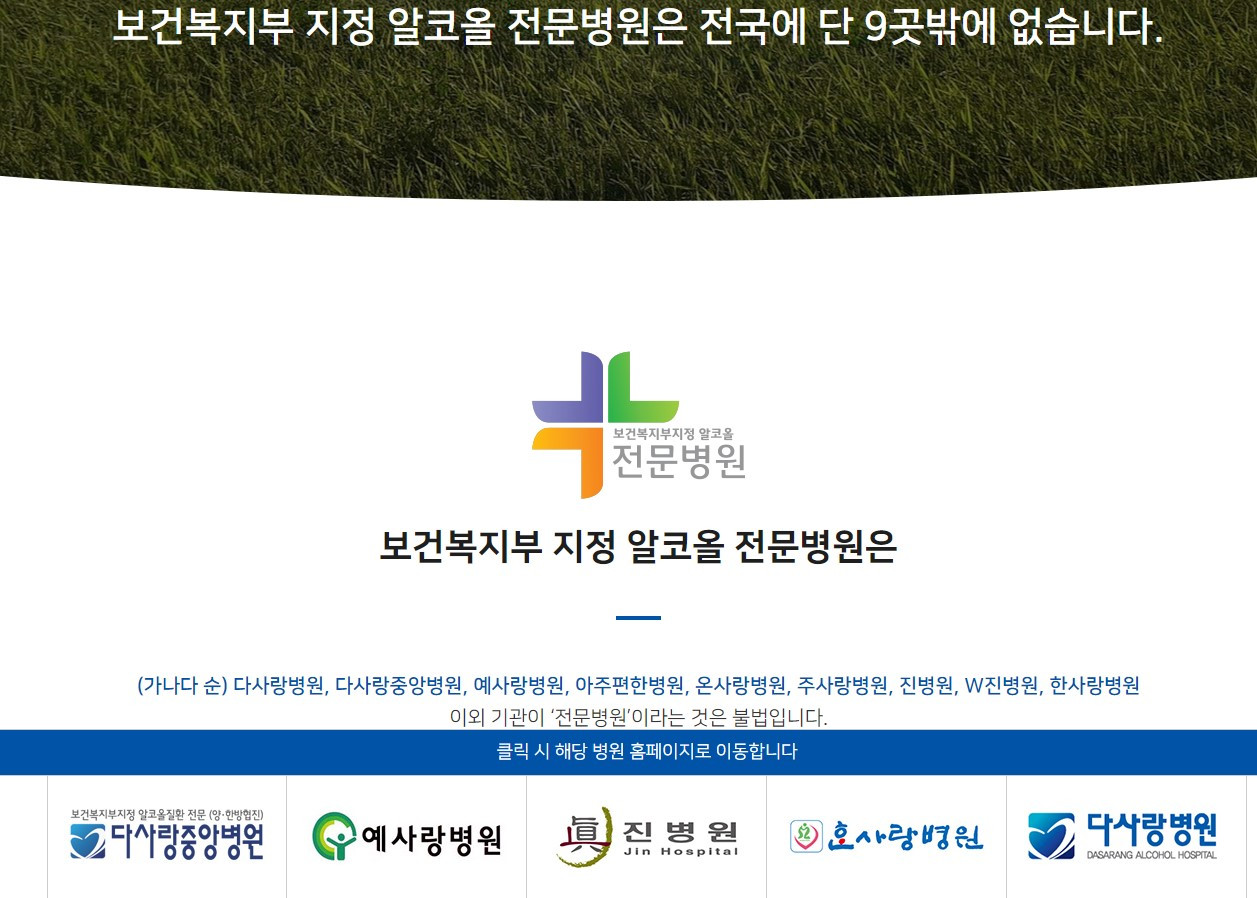Open the 진병원 Jin Hospital logo link
The height and width of the screenshot is (898, 1257).
(x=647, y=837)
